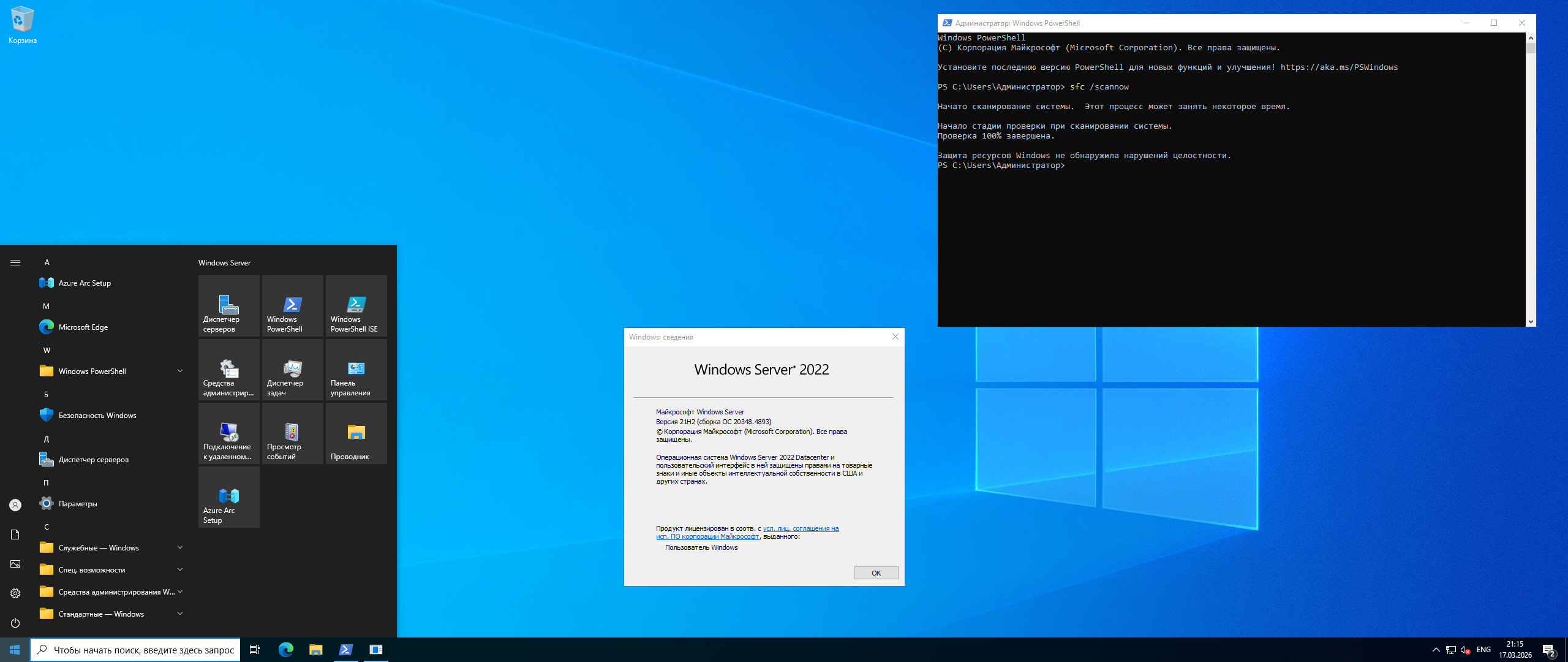Screen dimensions: 1568x662
Task: Open the Диспетчер задач tile
Action: click(x=292, y=369)
